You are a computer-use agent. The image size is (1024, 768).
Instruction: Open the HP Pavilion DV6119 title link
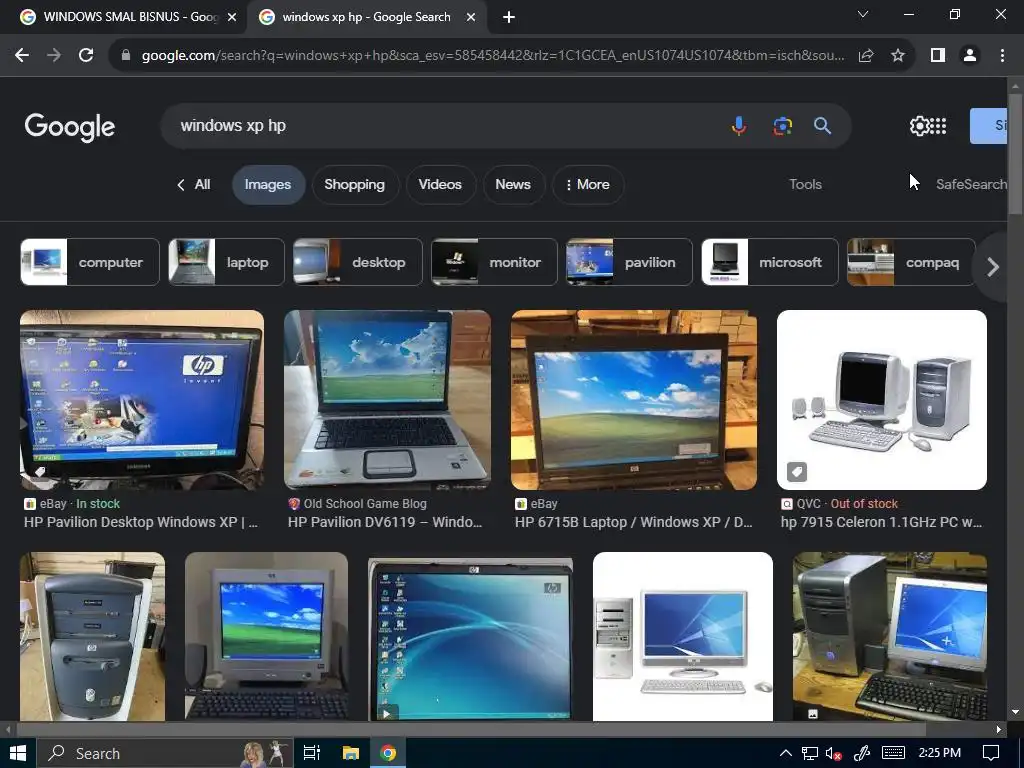coord(385,522)
